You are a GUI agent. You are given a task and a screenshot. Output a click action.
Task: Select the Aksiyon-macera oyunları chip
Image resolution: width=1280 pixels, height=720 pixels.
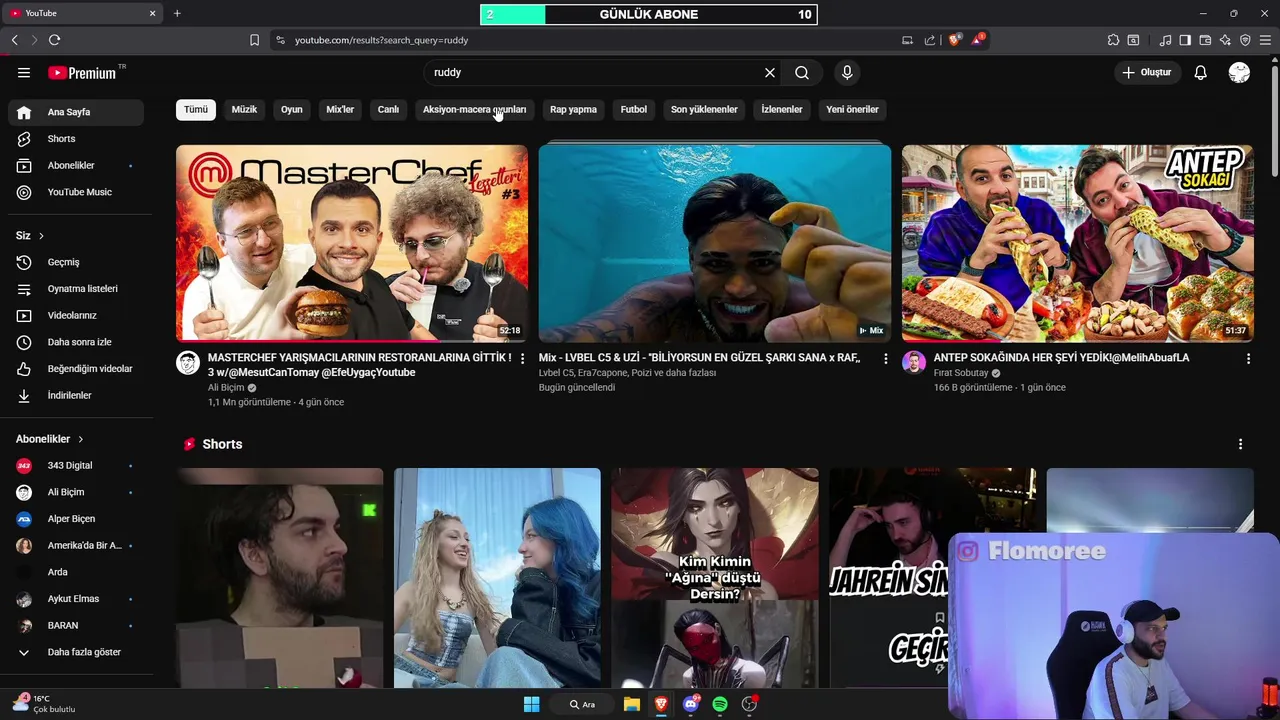[474, 110]
